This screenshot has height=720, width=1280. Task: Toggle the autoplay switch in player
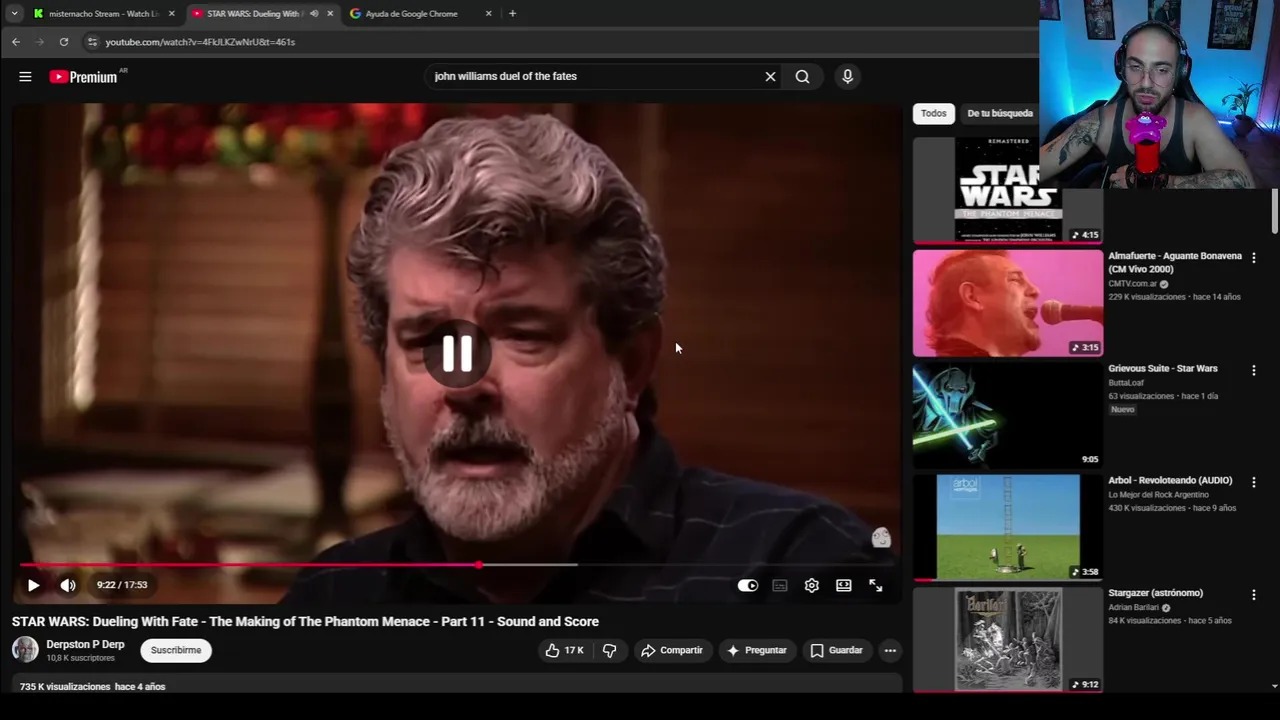(748, 585)
